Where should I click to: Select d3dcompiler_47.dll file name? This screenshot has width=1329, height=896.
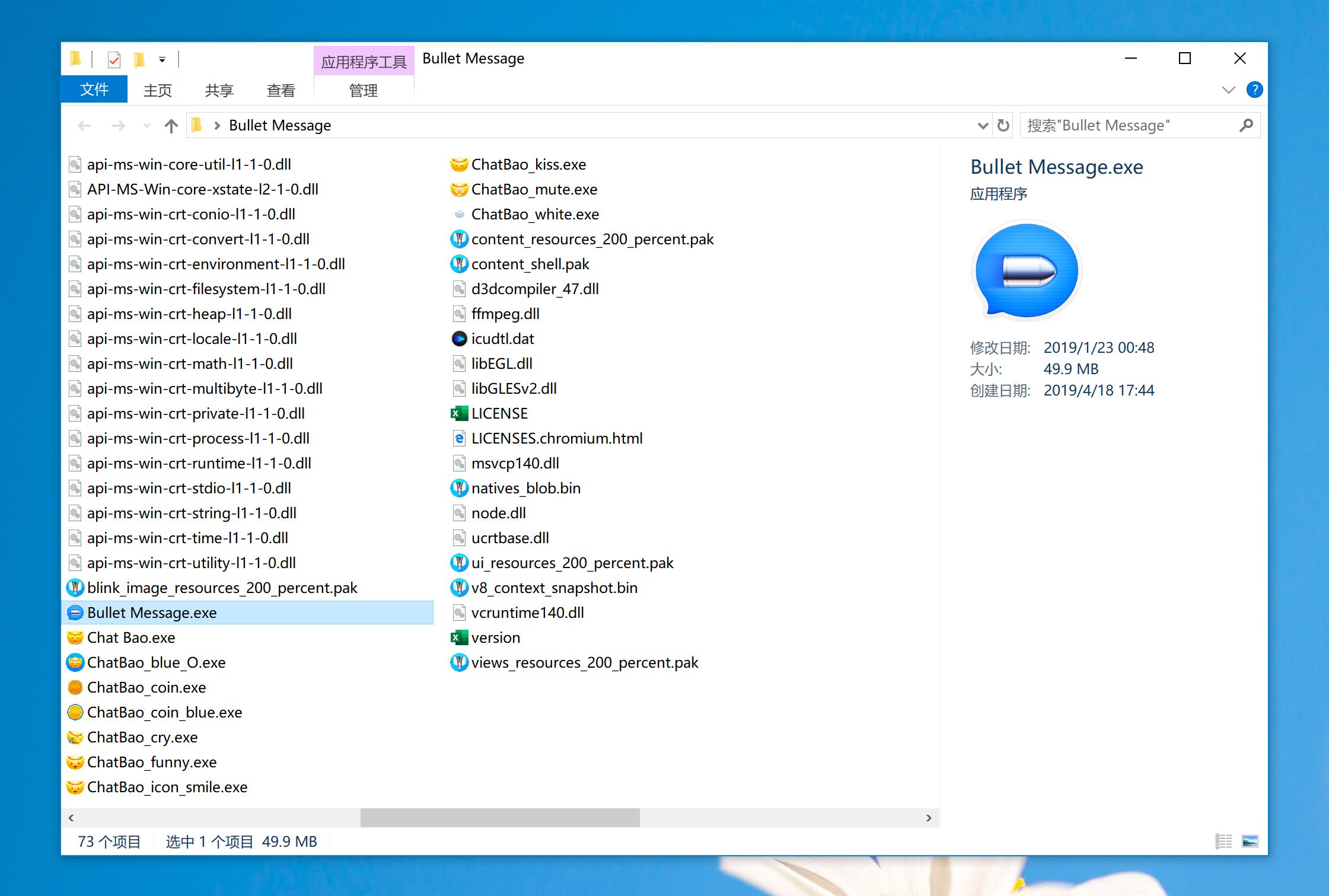click(x=535, y=289)
